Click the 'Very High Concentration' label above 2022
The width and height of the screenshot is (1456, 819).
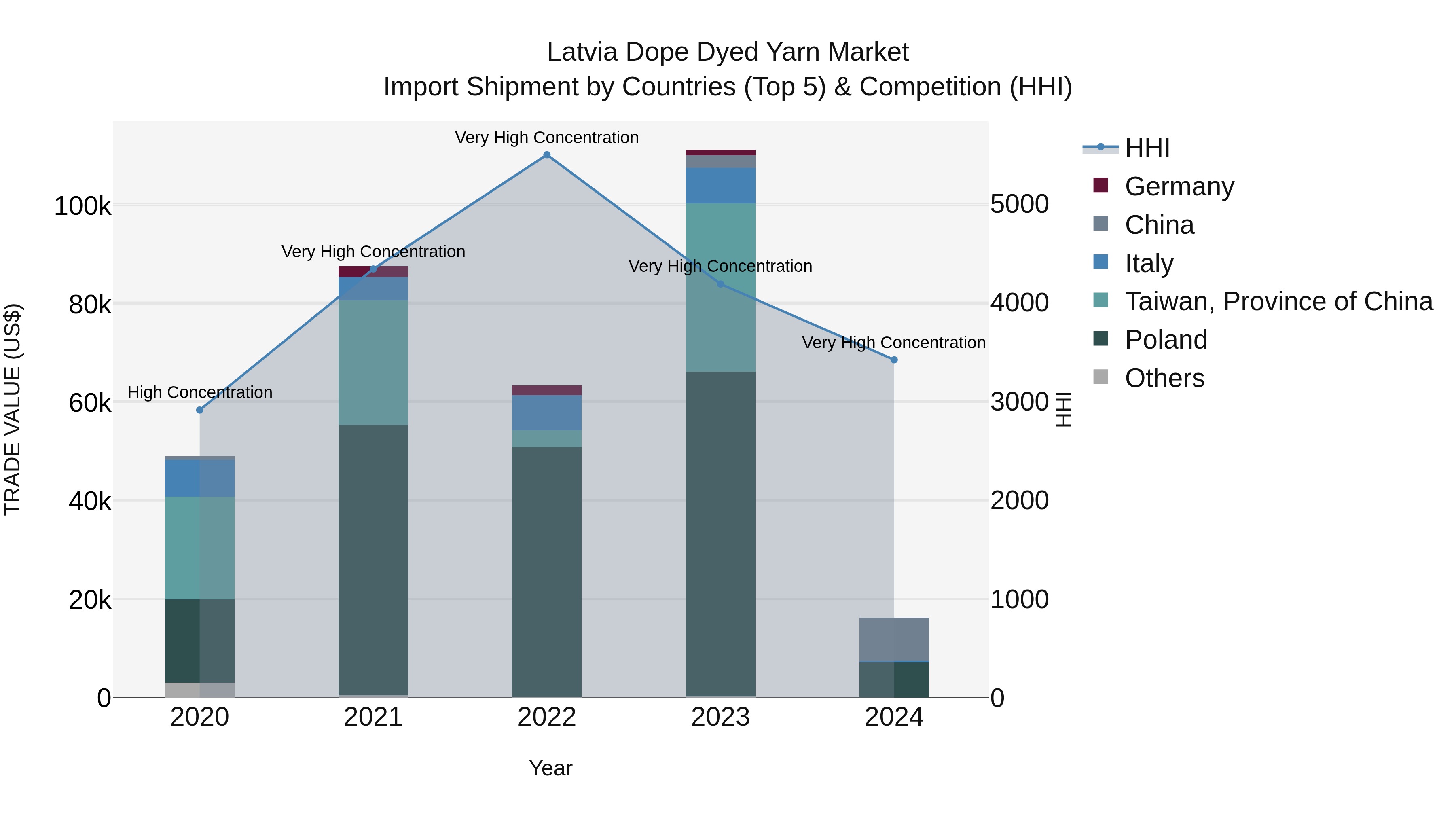tap(547, 138)
